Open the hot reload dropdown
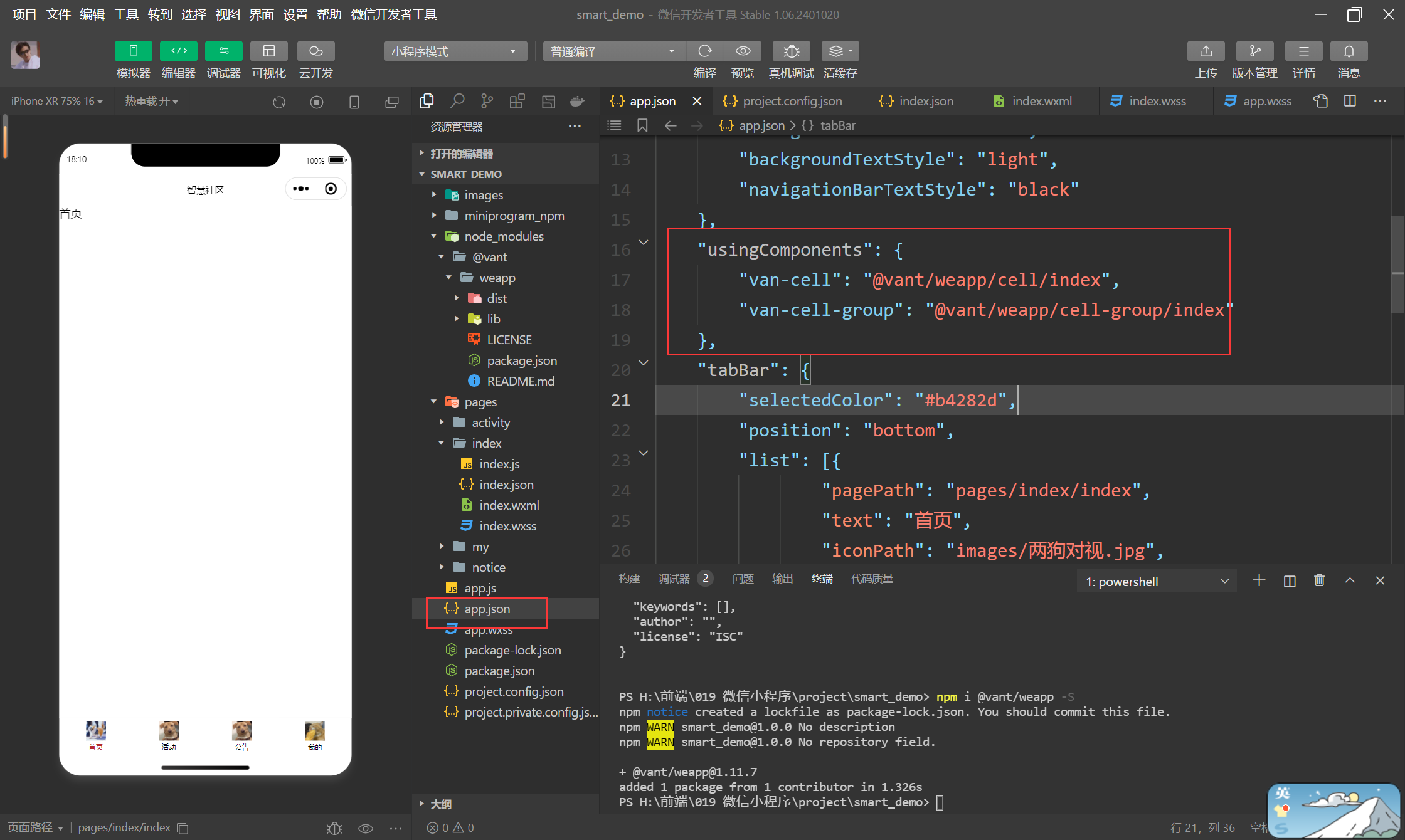The width and height of the screenshot is (1405, 840). click(x=151, y=101)
